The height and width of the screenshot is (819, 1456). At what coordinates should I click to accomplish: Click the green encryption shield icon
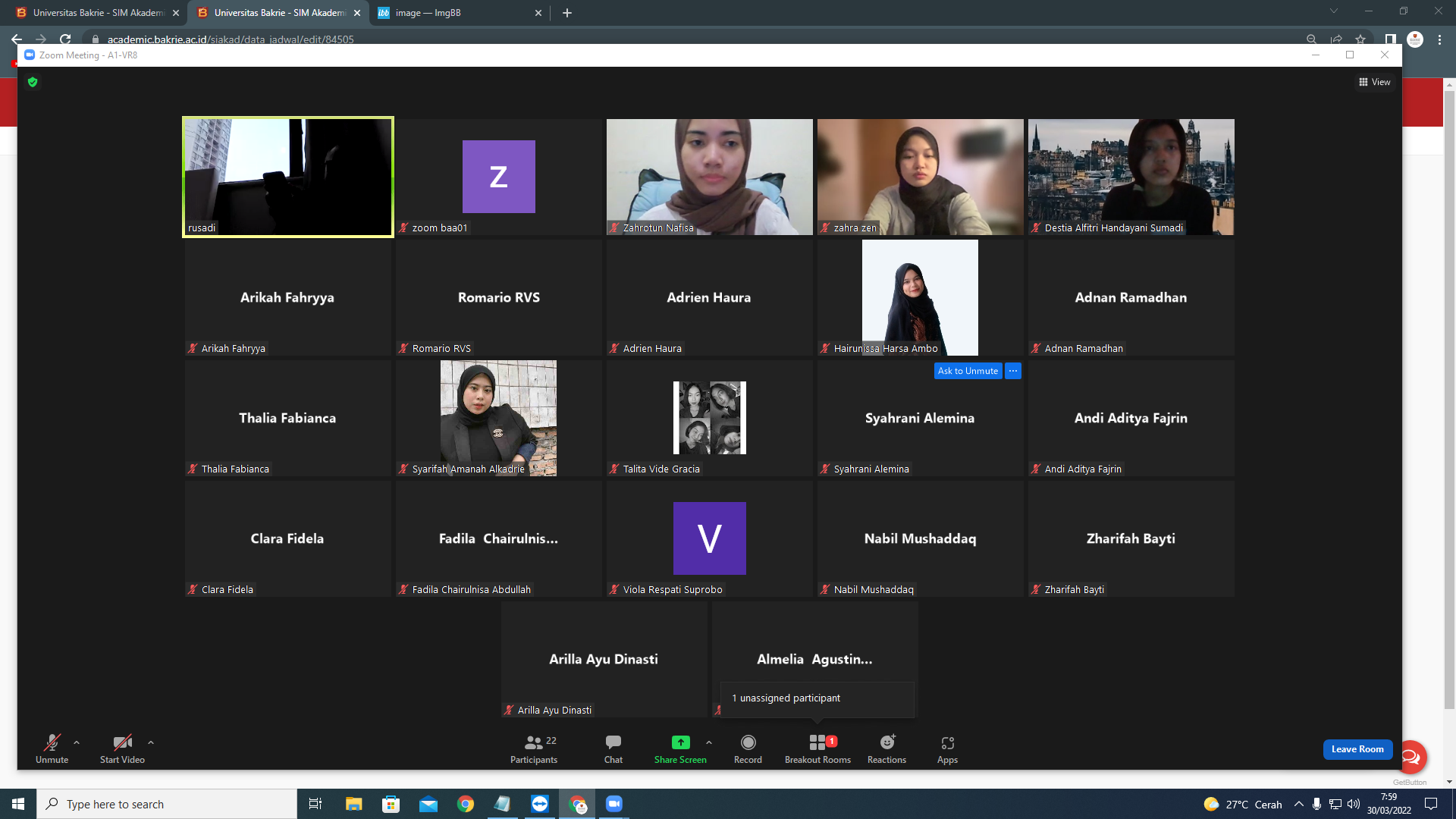tap(33, 82)
